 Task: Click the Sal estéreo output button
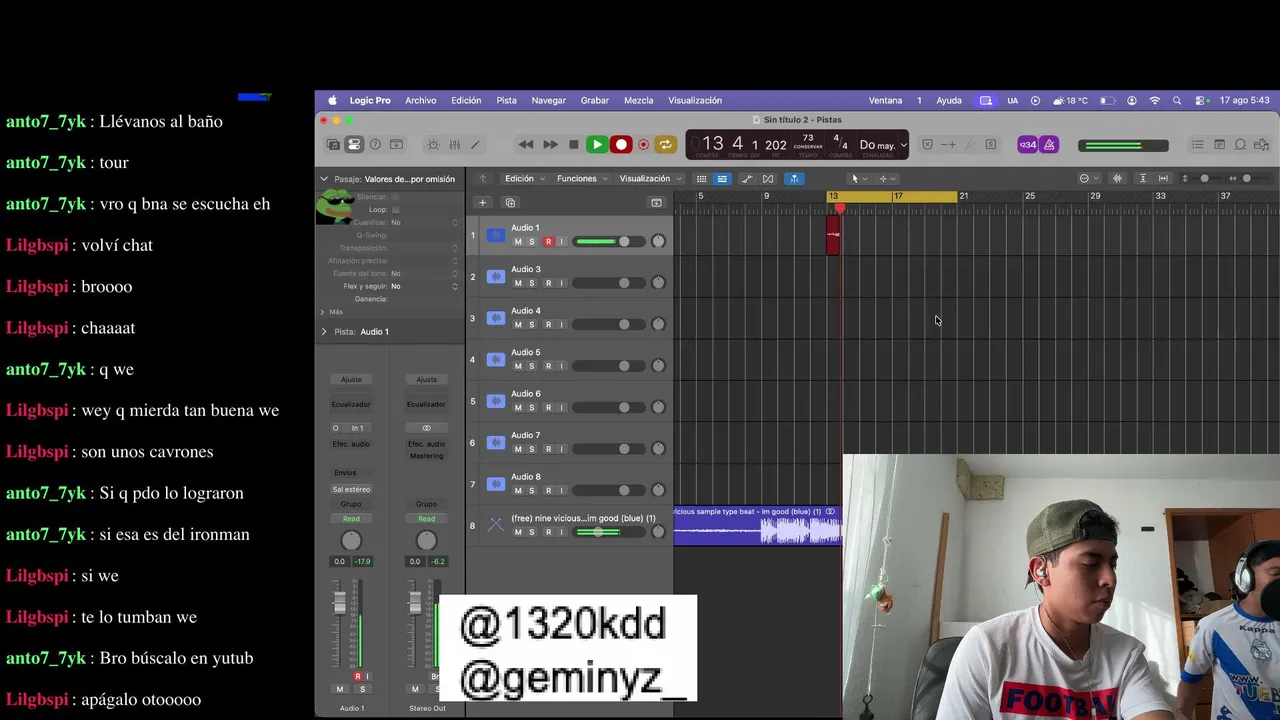tap(351, 489)
